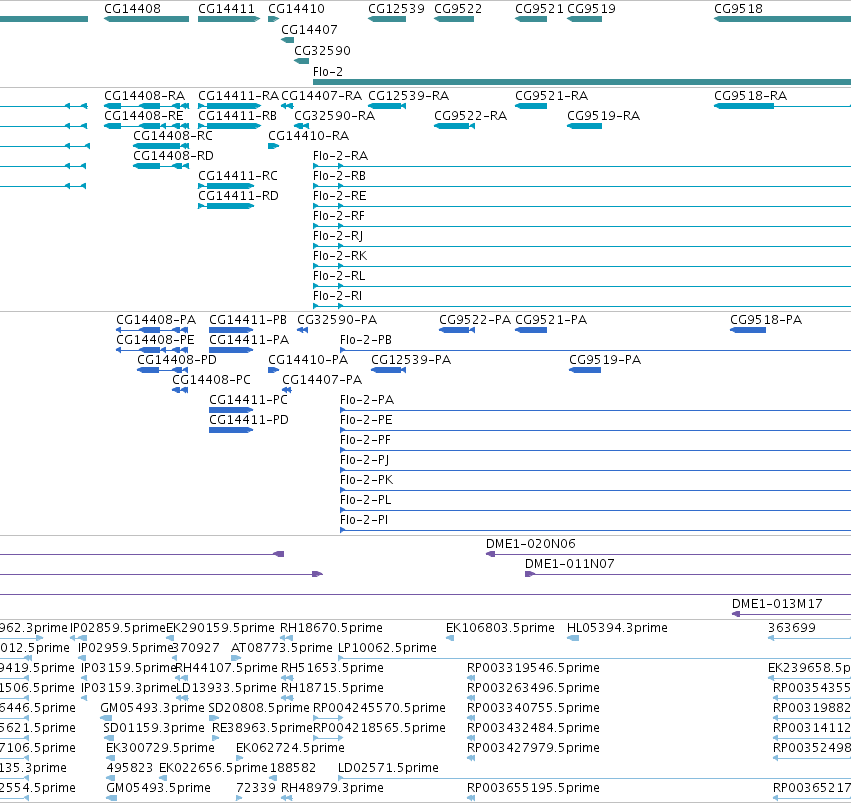Screen dimensions: 851x803
Task: Select the HL05394.3prime EST label
Action: click(617, 628)
